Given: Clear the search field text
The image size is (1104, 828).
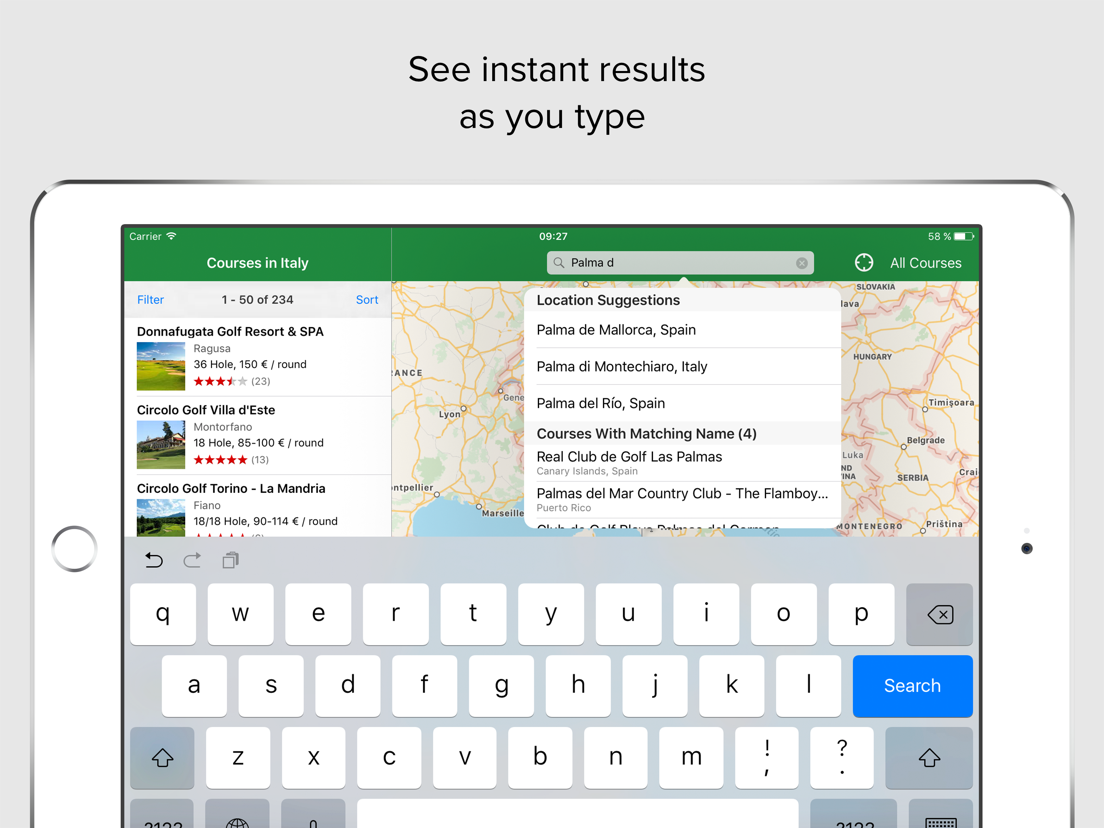Looking at the screenshot, I should tap(801, 263).
